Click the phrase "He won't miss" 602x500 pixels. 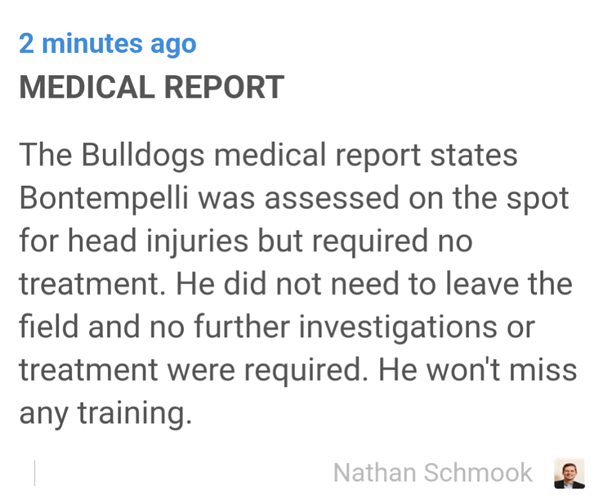(x=478, y=370)
